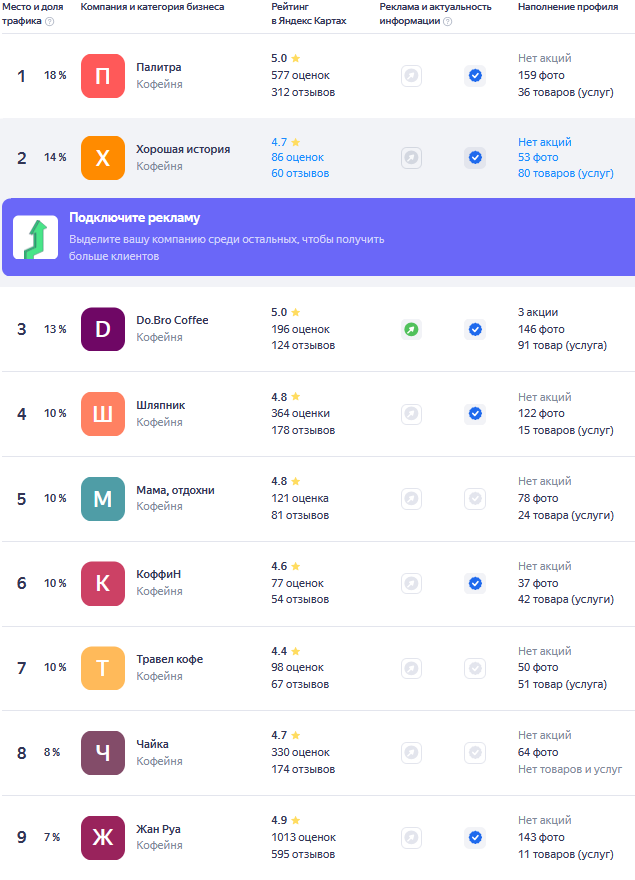Click the green arrow icon in ad banner
The width and height of the screenshot is (635, 880).
click(35, 237)
